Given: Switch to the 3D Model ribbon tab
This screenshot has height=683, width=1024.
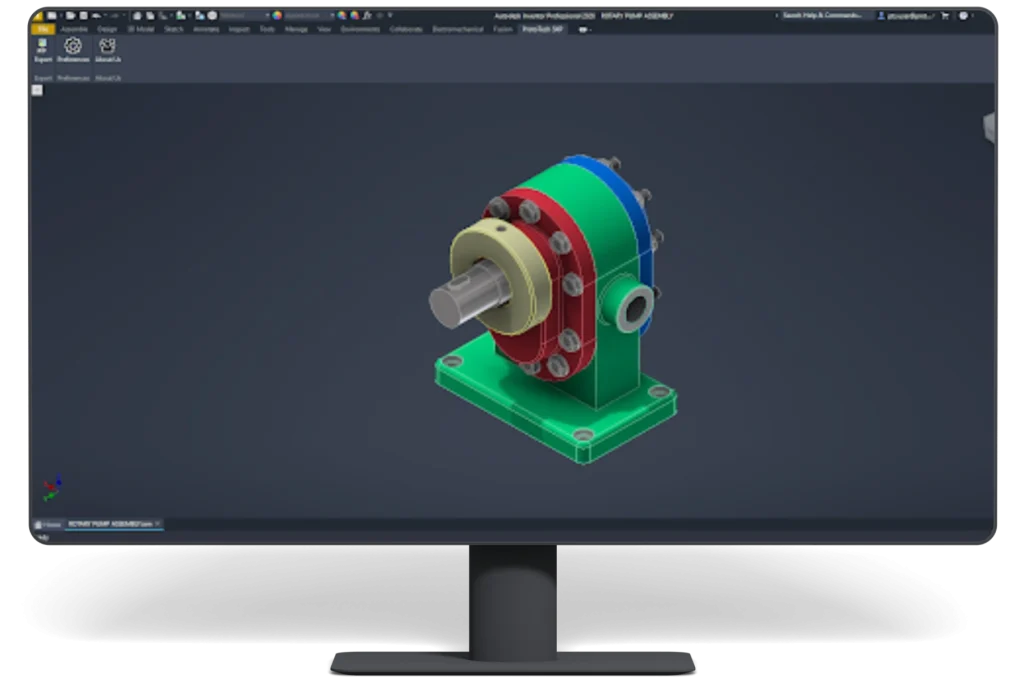Looking at the screenshot, I should pos(140,30).
